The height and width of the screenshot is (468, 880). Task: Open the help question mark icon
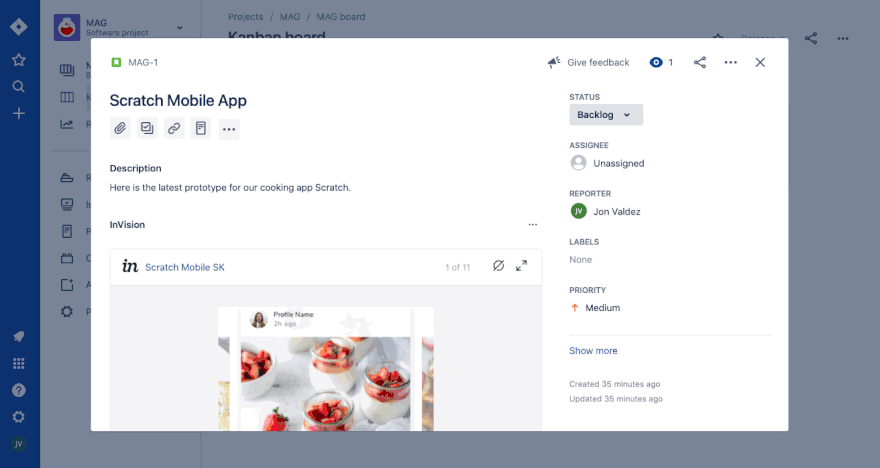pos(19,390)
